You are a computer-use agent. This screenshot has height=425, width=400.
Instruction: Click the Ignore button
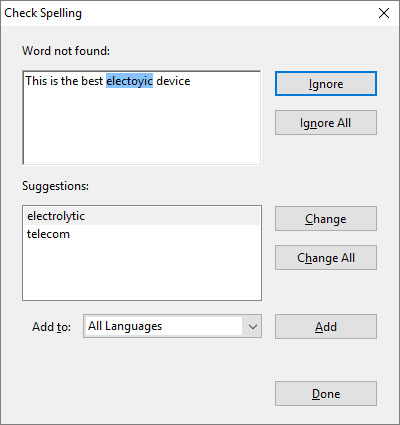[326, 84]
